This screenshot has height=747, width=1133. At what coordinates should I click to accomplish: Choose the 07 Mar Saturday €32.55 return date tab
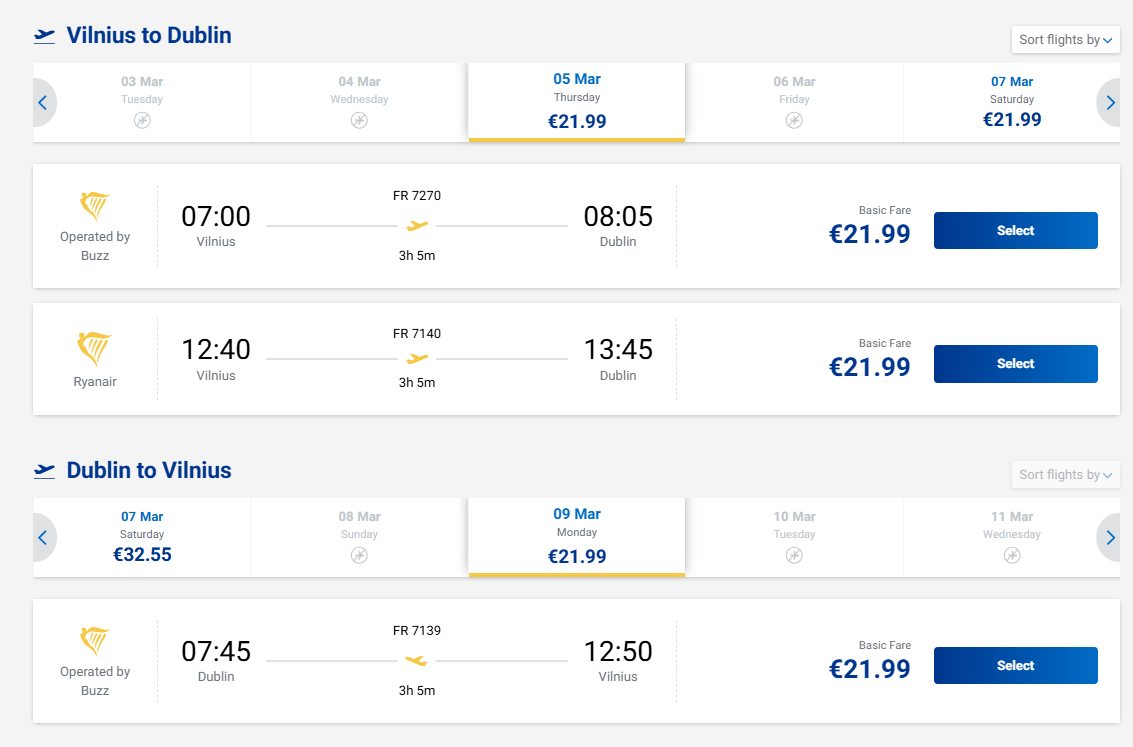(x=142, y=537)
